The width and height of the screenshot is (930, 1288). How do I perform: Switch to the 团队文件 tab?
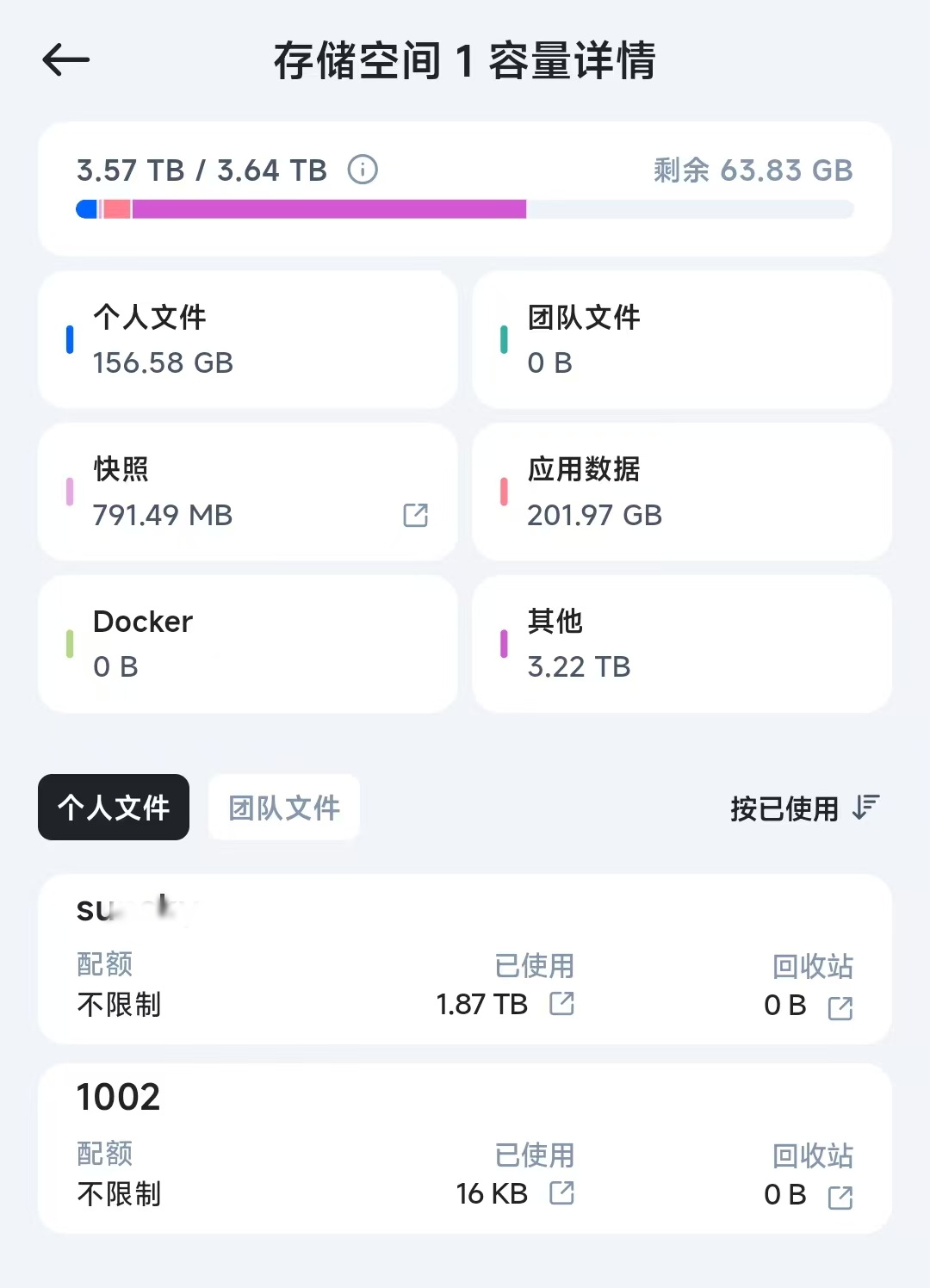tap(284, 808)
